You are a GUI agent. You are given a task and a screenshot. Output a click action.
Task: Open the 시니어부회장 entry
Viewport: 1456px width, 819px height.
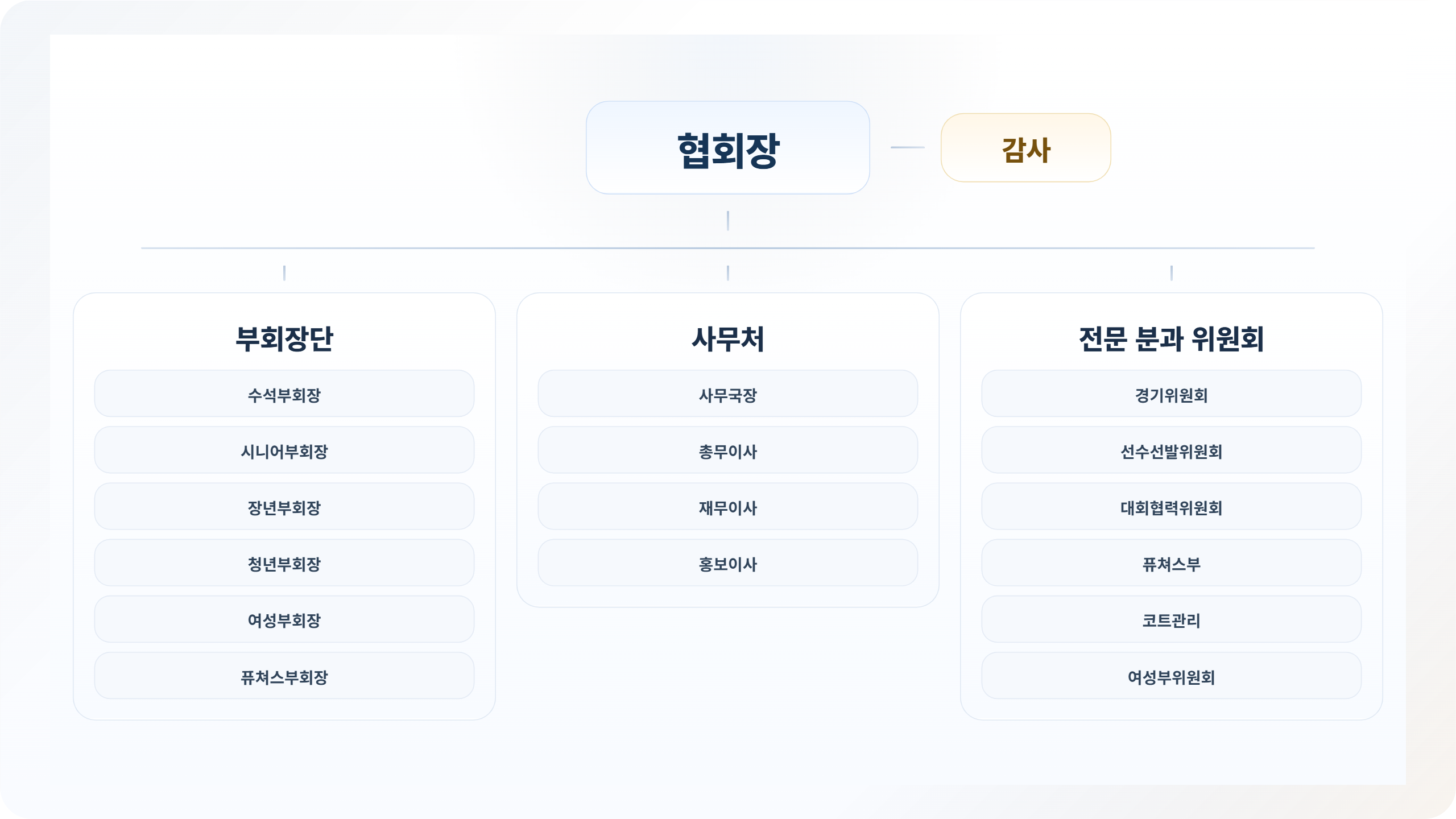click(x=284, y=450)
